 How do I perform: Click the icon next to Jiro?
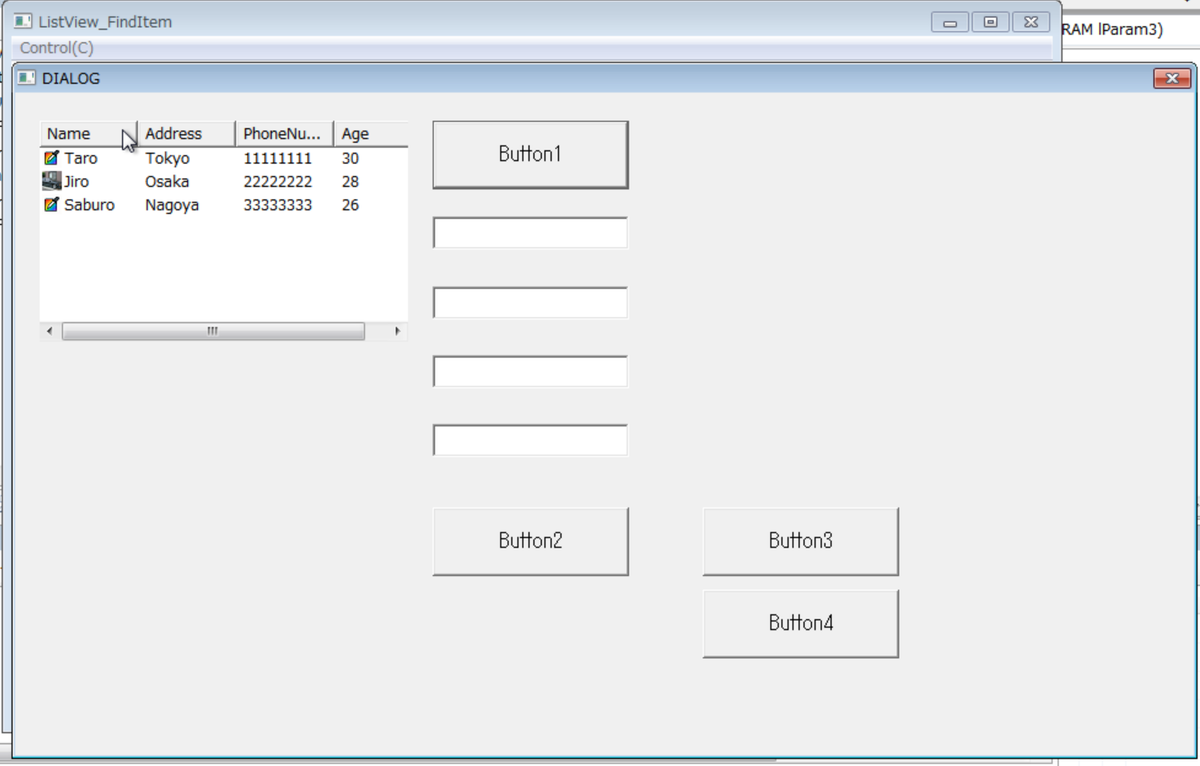click(x=52, y=181)
